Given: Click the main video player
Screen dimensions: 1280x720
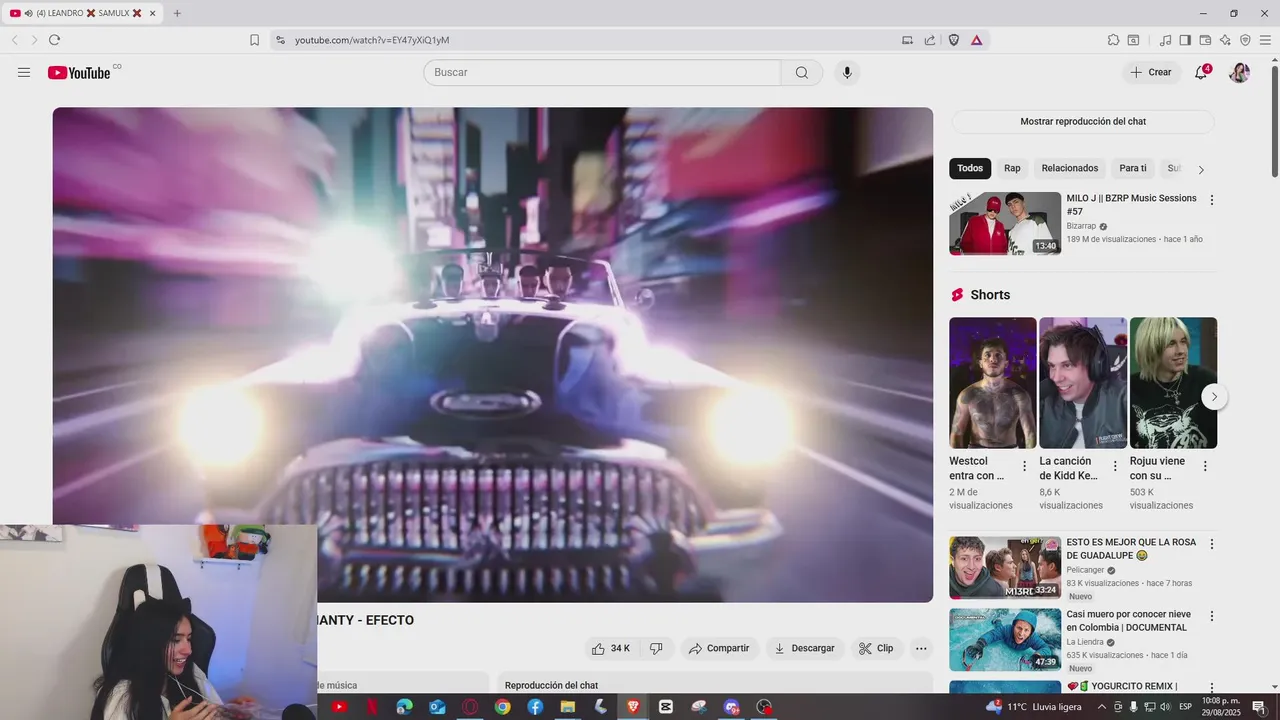Looking at the screenshot, I should point(493,354).
